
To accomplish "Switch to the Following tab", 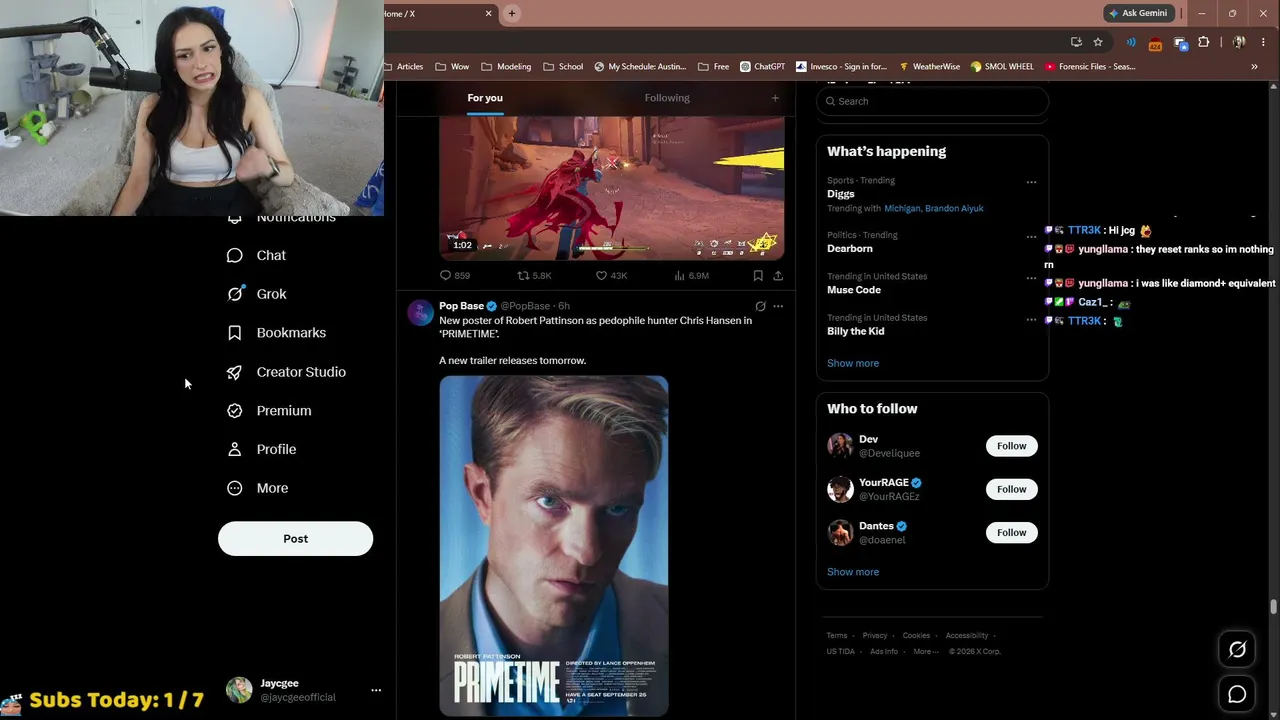I will pyautogui.click(x=667, y=98).
